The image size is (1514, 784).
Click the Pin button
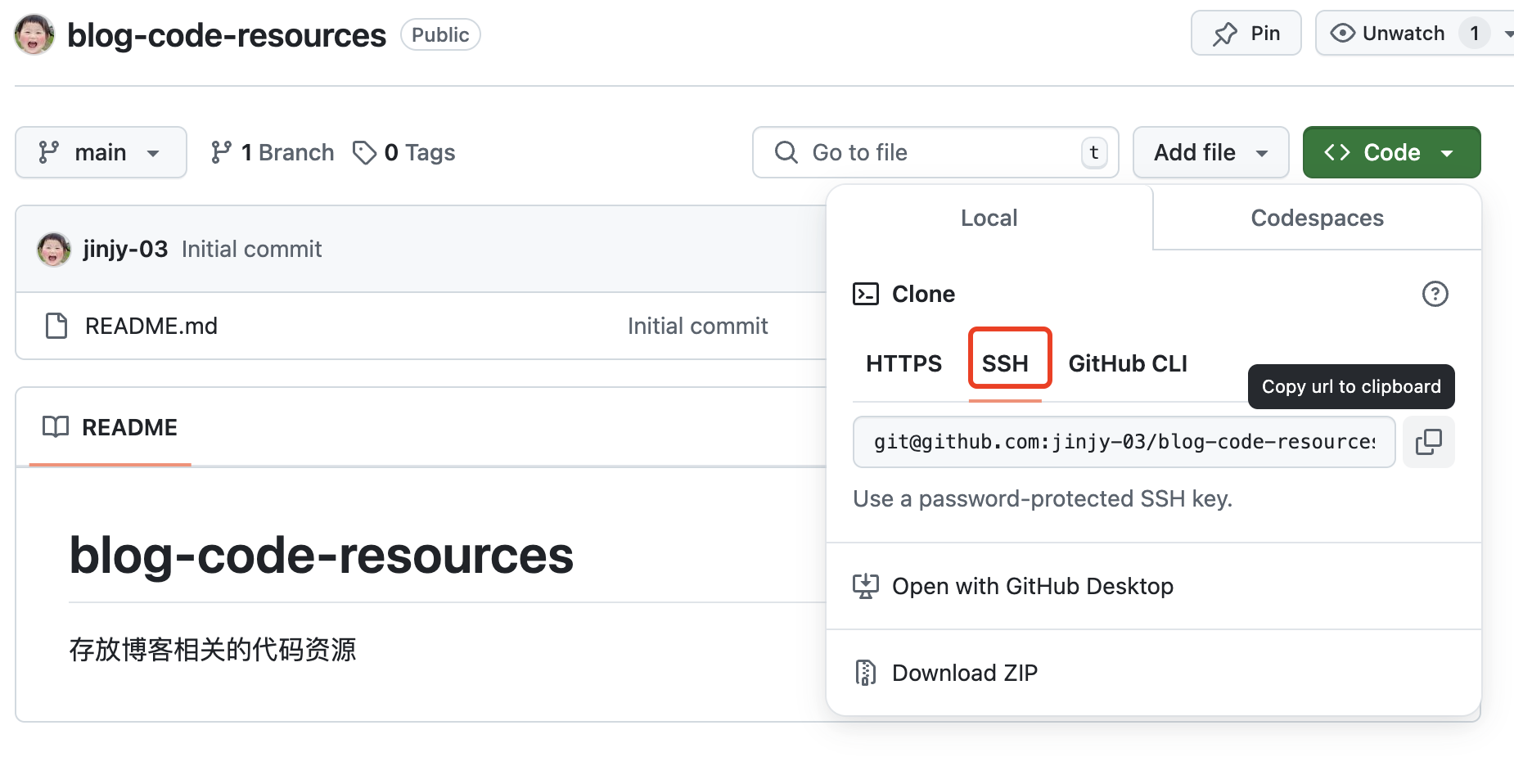click(x=1246, y=34)
